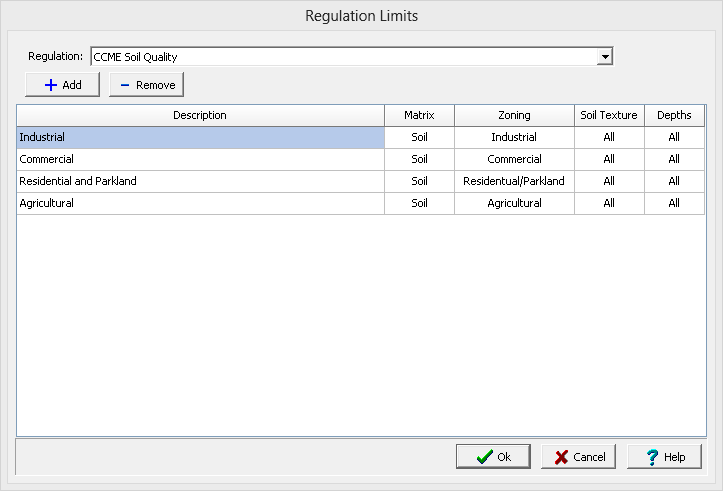The height and width of the screenshot is (491, 723).
Task: Select the Residential and Parkland row
Action: [200, 181]
